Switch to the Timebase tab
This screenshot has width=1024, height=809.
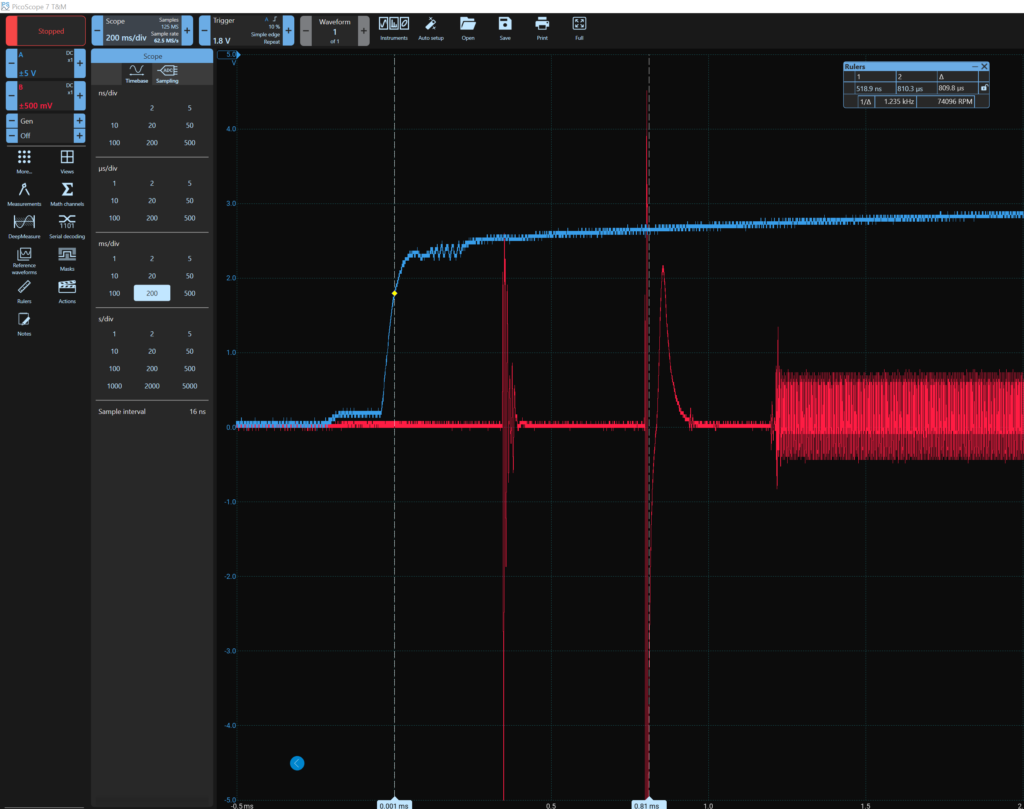coord(136,73)
